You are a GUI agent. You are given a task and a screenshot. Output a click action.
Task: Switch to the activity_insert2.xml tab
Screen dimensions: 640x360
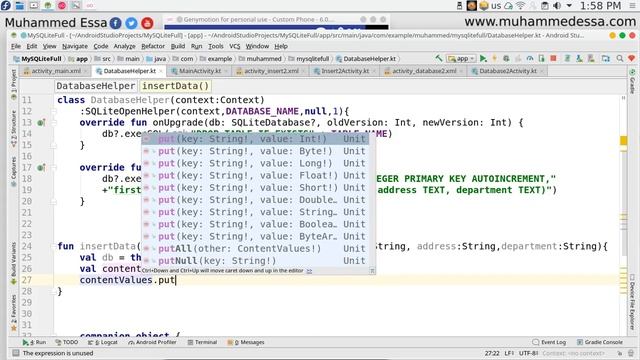271,71
